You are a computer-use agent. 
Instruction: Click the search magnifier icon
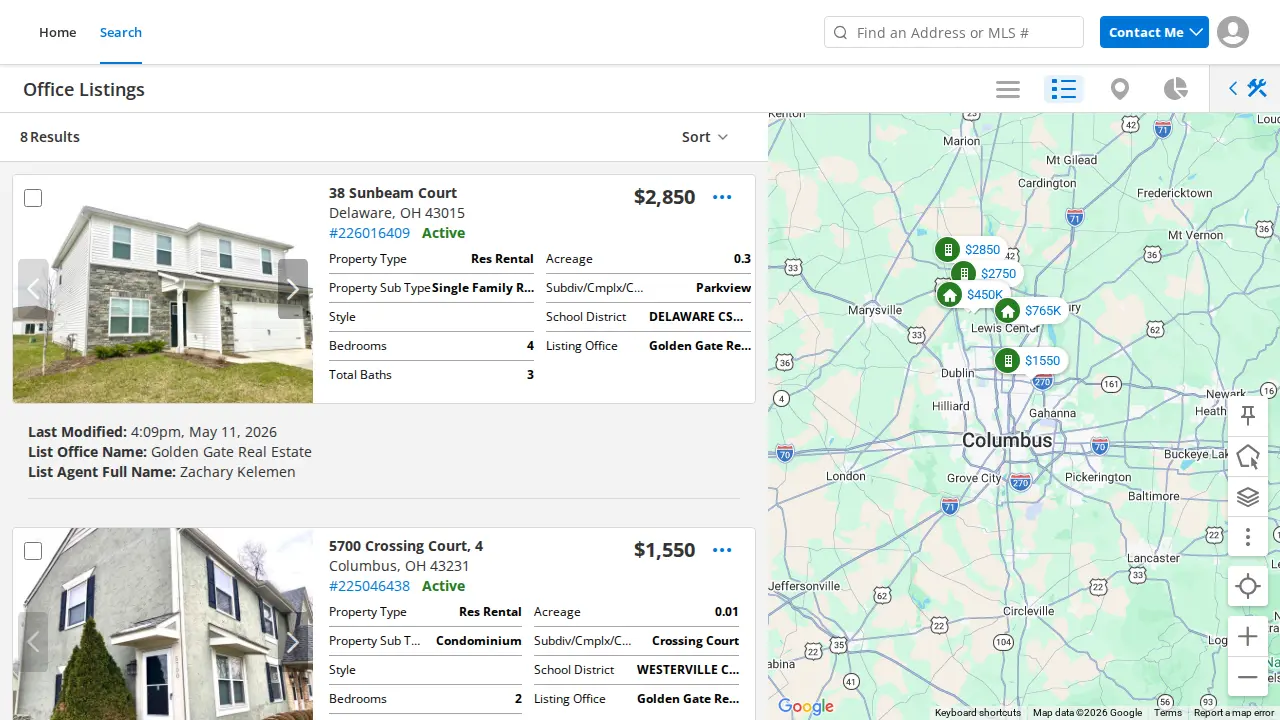point(840,32)
